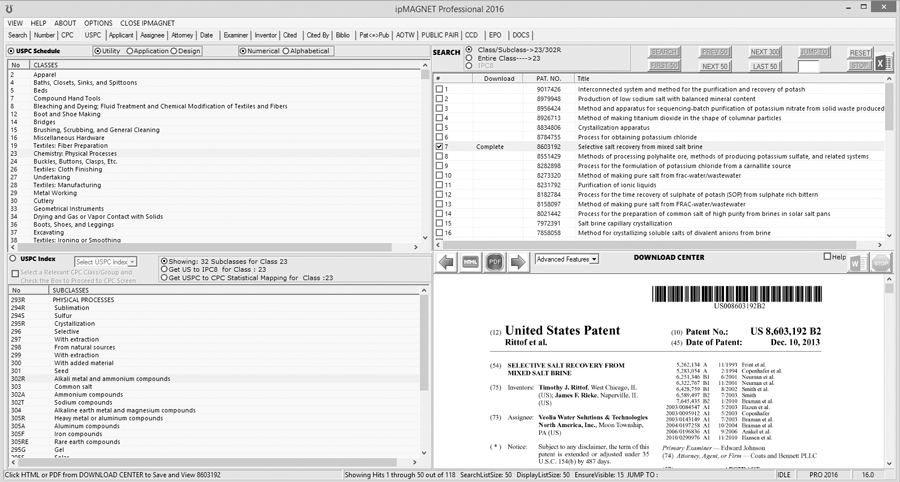Click the RESET button
Viewport: 900px width, 482px height.
pyautogui.click(x=860, y=53)
